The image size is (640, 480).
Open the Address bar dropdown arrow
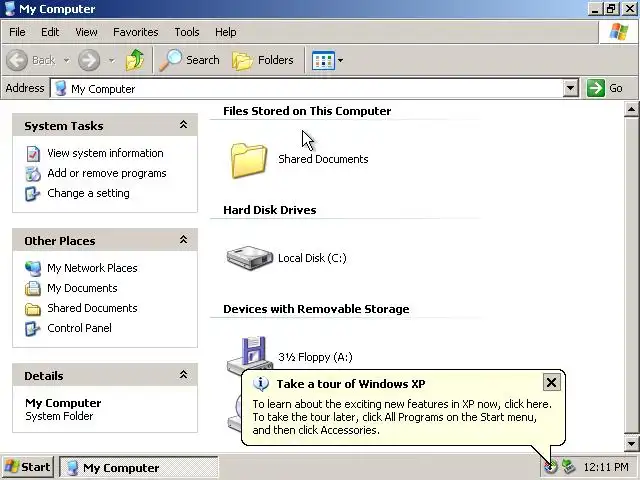[570, 88]
